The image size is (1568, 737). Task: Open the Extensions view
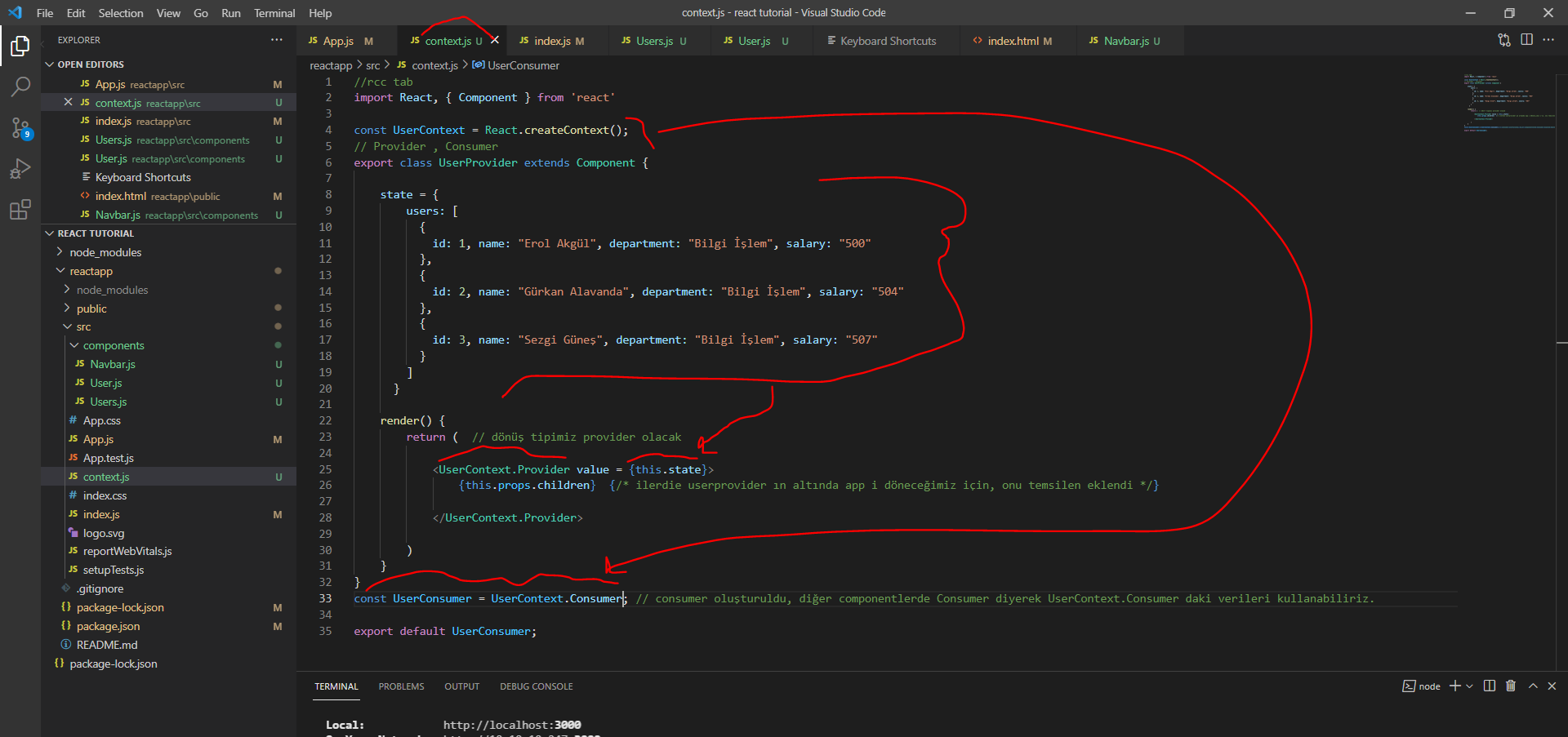point(20,210)
